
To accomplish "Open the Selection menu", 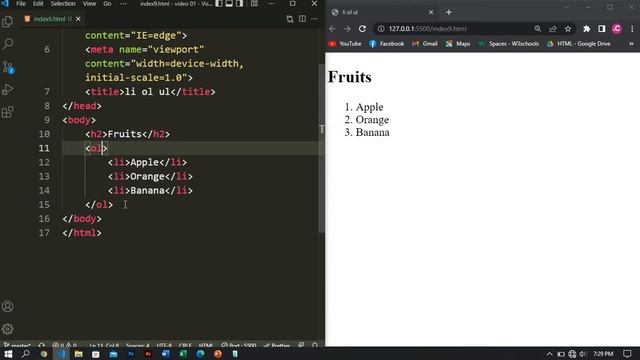I will pos(63,4).
